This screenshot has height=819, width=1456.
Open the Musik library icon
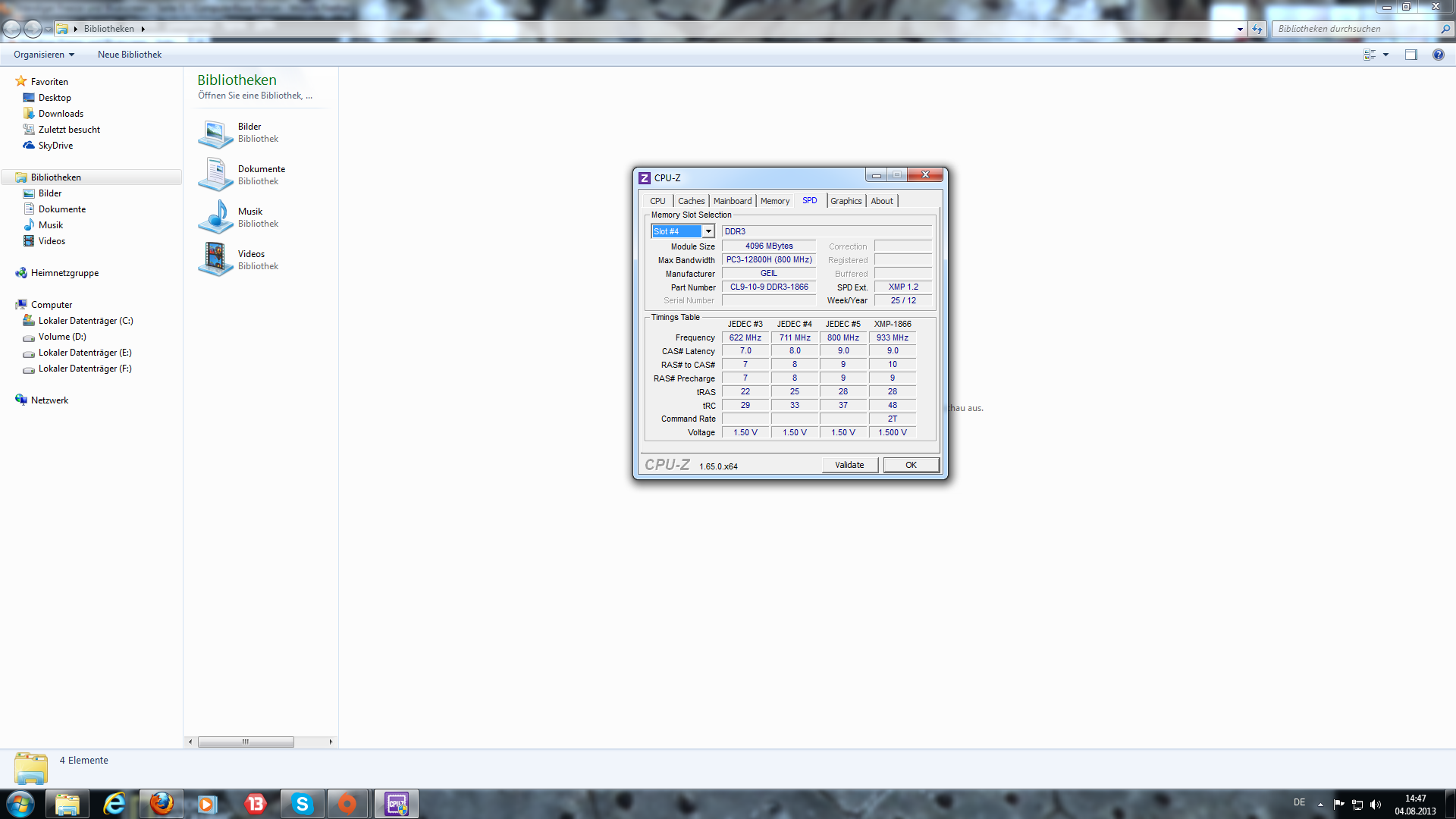click(x=215, y=218)
